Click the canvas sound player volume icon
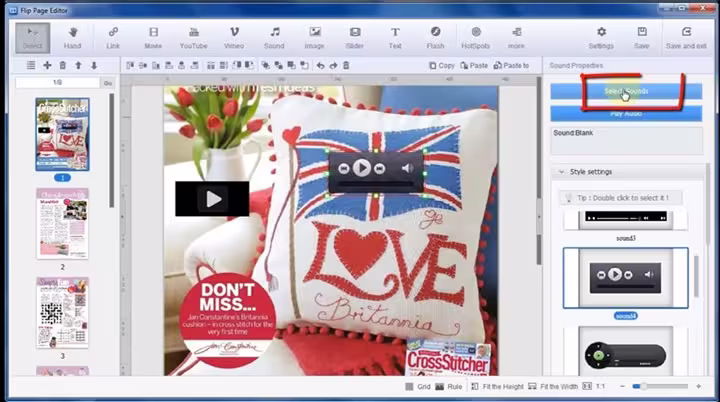 pyautogui.click(x=407, y=169)
